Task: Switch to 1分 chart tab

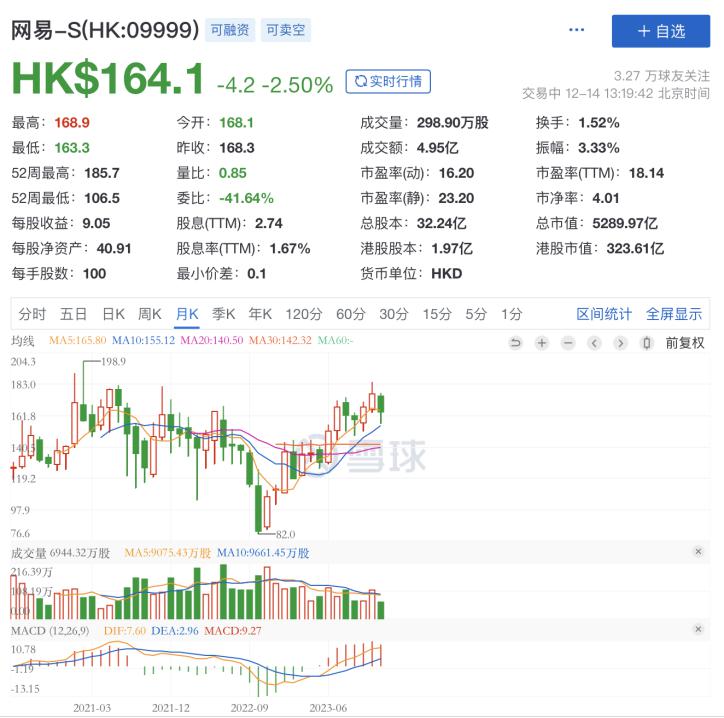Action: click(x=512, y=314)
